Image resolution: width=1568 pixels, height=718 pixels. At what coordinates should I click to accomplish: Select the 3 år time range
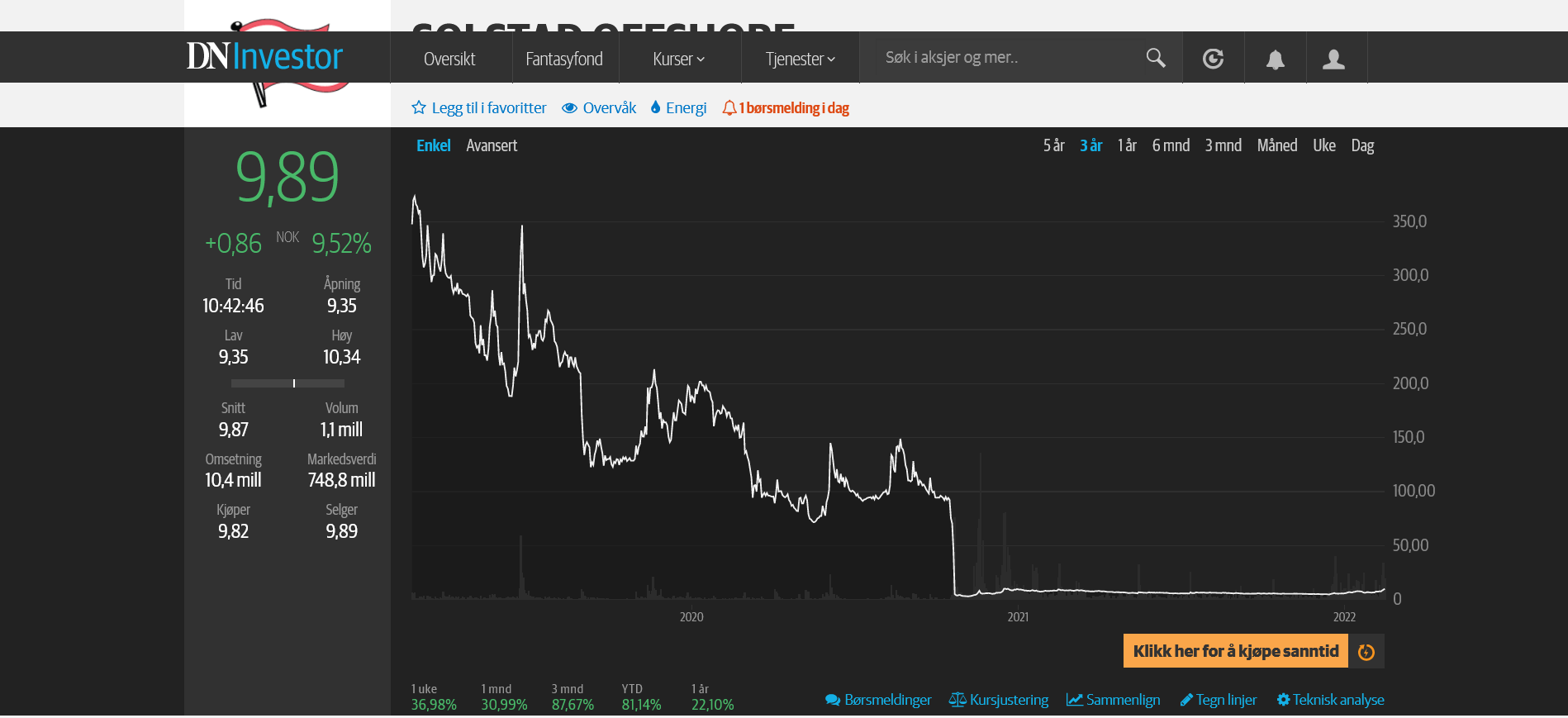[1091, 145]
